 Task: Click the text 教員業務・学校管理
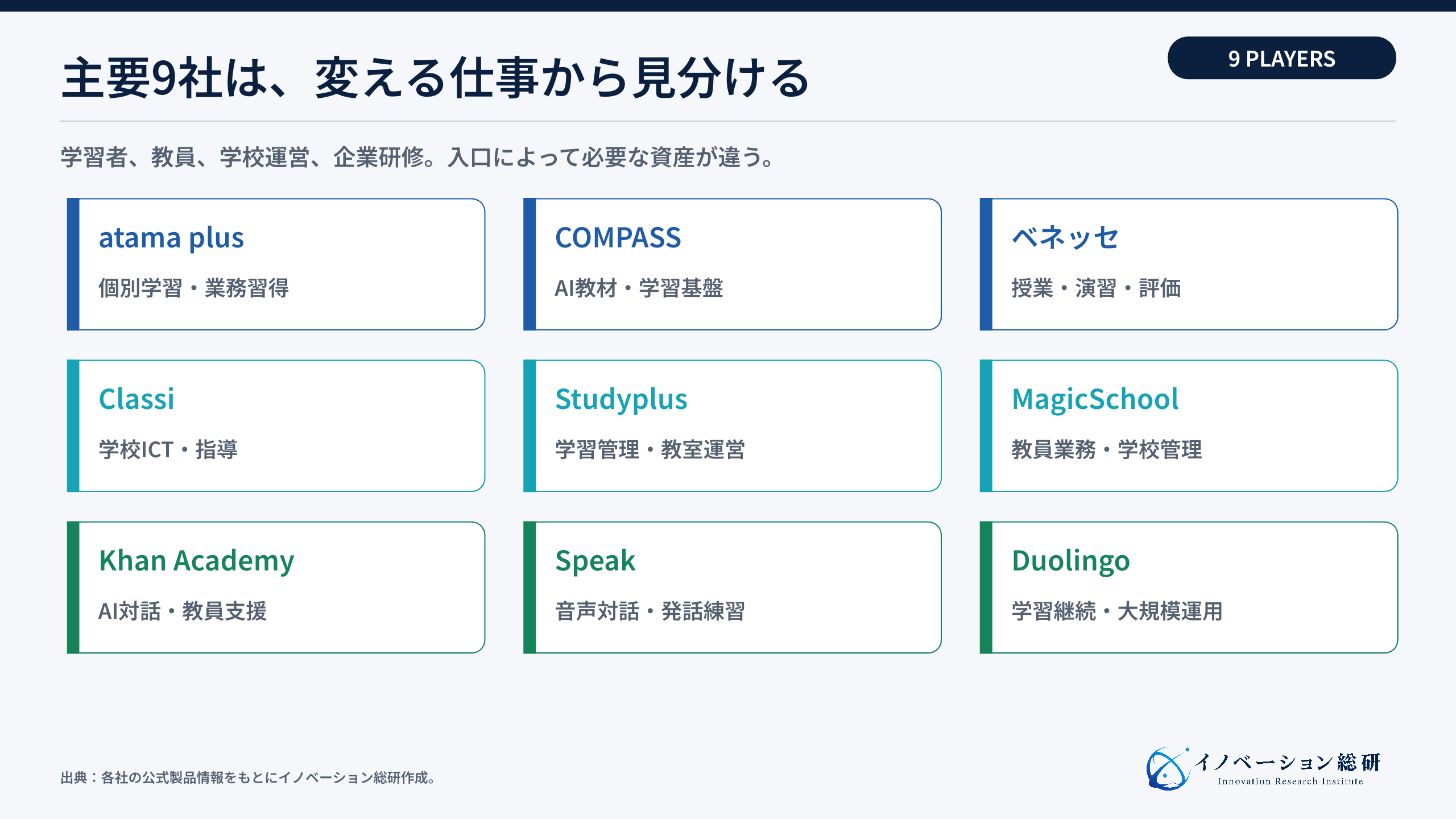[1107, 449]
